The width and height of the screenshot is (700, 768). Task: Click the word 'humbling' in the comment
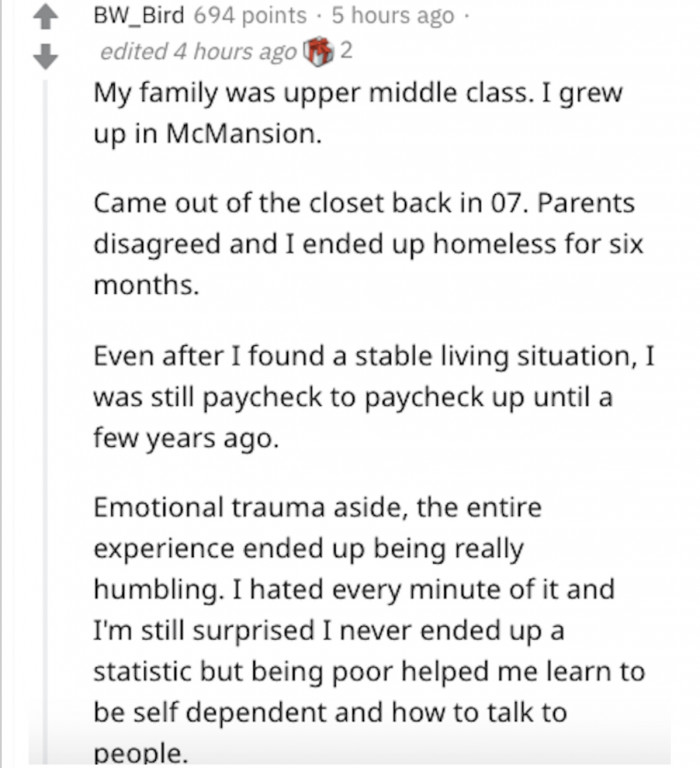click(x=156, y=589)
